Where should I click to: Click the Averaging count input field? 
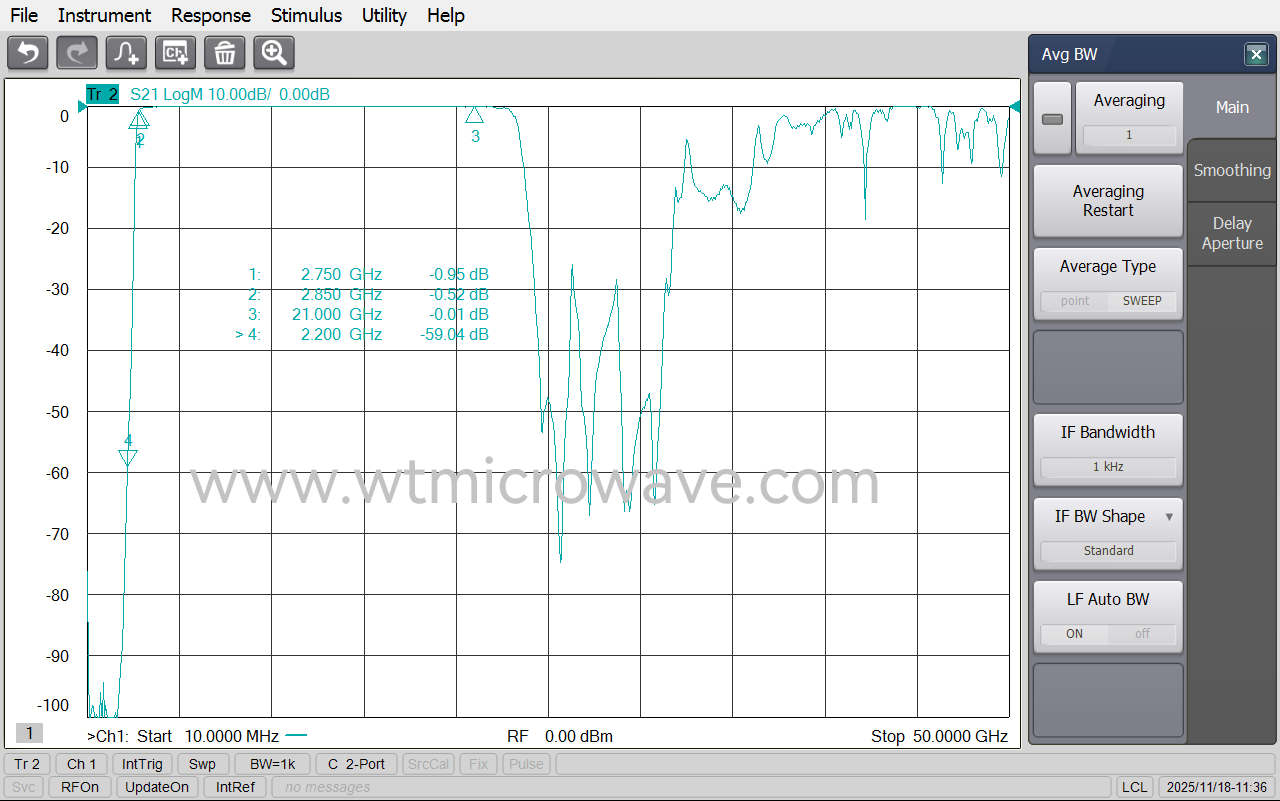pyautogui.click(x=1130, y=135)
